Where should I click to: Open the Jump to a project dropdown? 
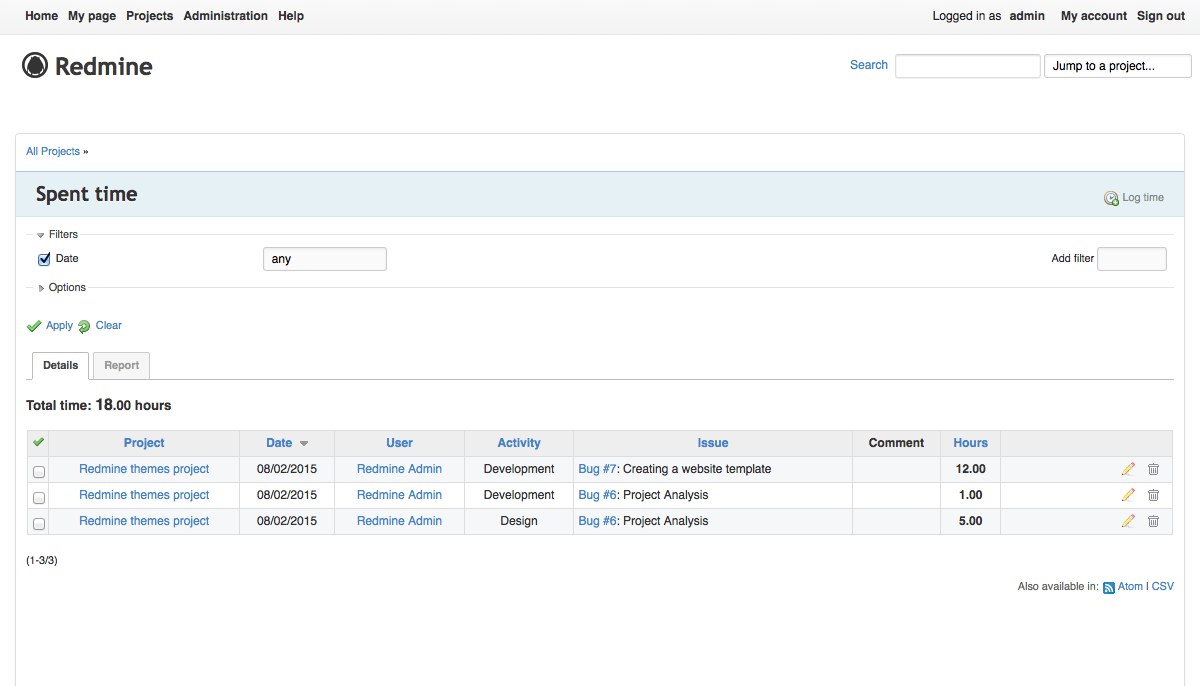1118,66
